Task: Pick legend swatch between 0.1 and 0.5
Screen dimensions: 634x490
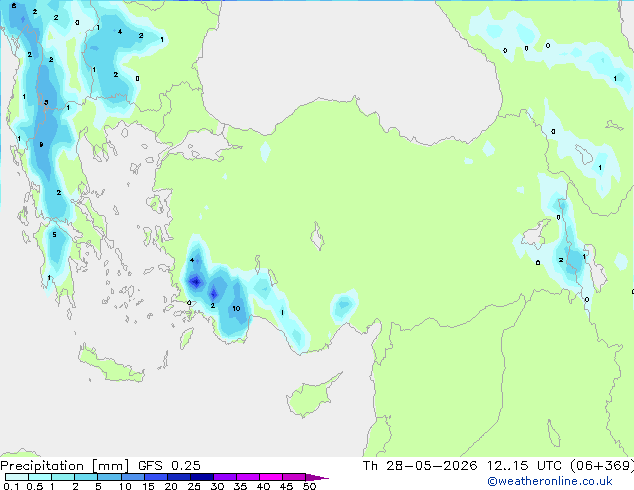Action: (x=17, y=477)
